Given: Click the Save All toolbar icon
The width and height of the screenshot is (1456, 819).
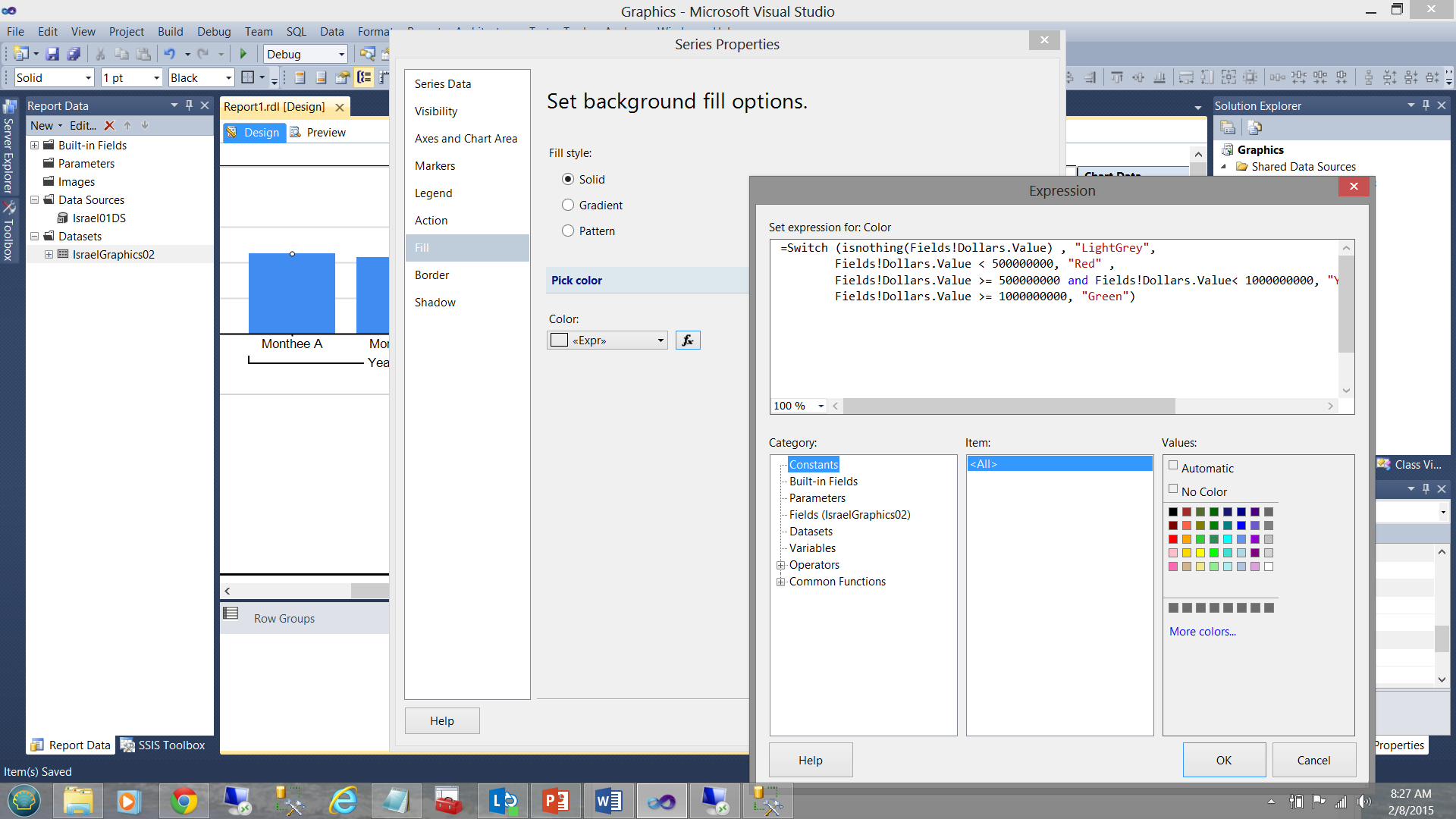Looking at the screenshot, I should [74, 54].
